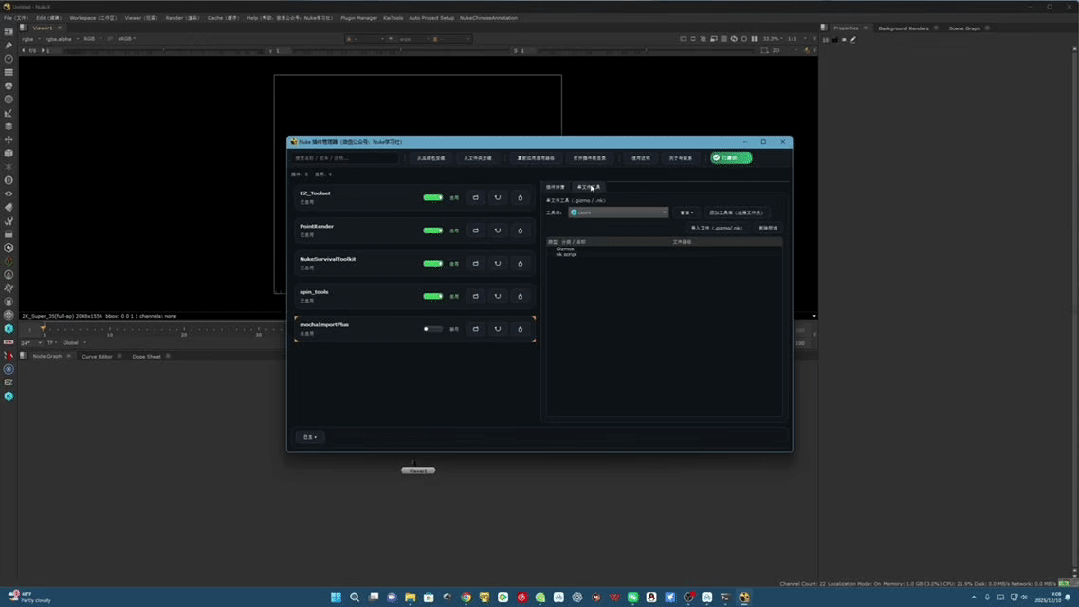Click the delete button beside import file
The image size is (1079, 607).
tap(767, 228)
